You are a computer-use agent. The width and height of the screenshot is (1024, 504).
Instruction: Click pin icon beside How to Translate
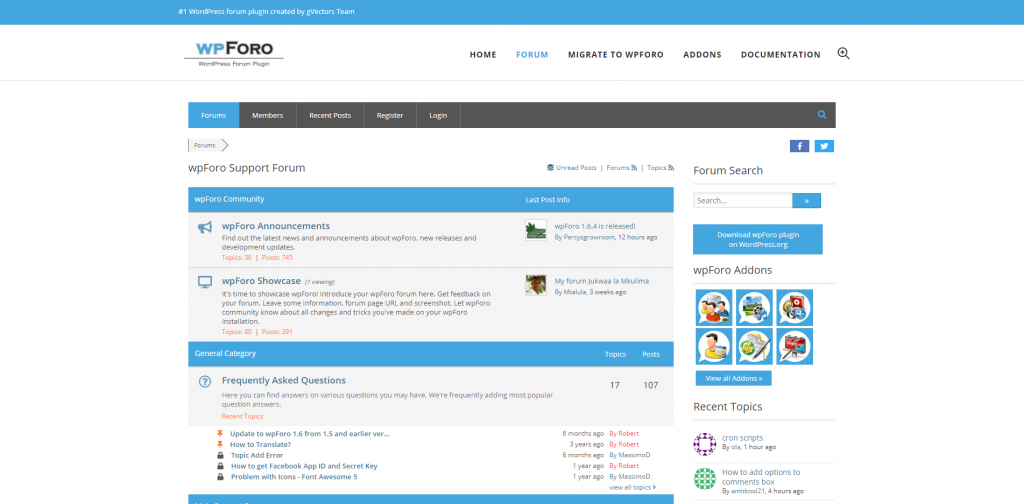click(x=220, y=444)
